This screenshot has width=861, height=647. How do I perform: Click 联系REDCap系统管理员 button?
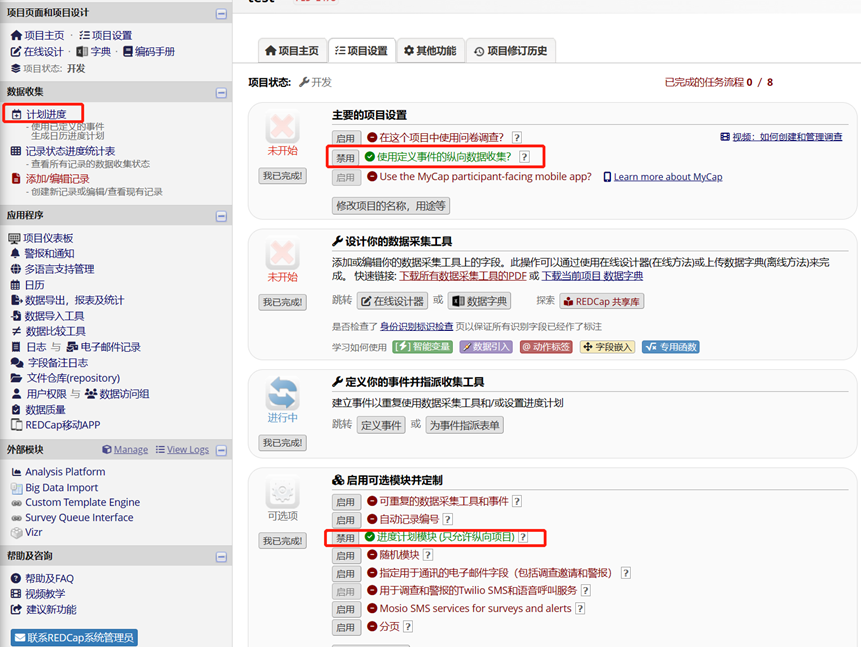[x=74, y=638]
